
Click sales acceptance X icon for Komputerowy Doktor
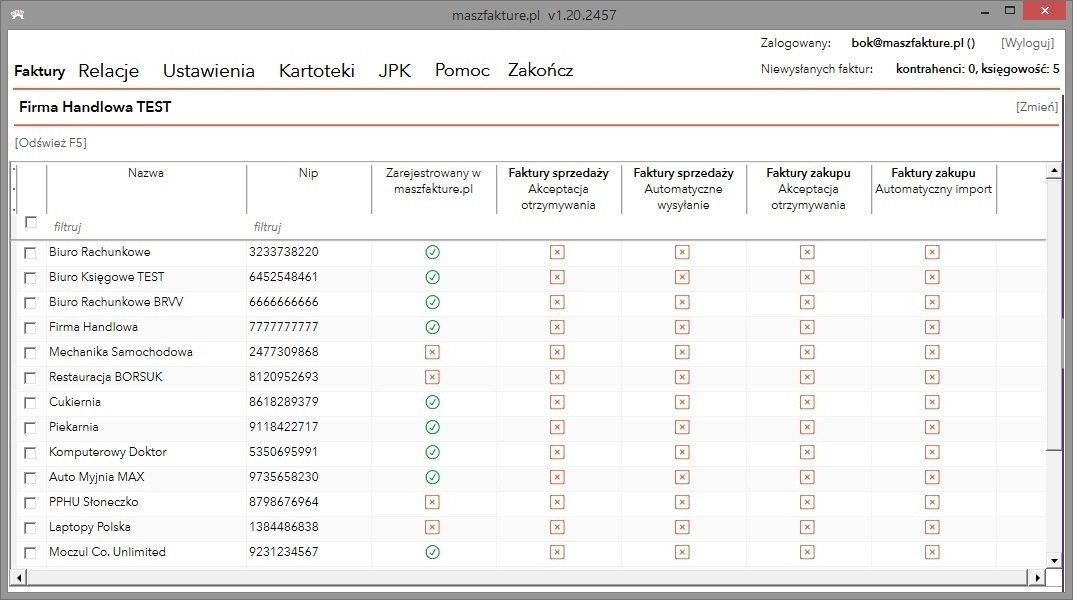(x=557, y=452)
